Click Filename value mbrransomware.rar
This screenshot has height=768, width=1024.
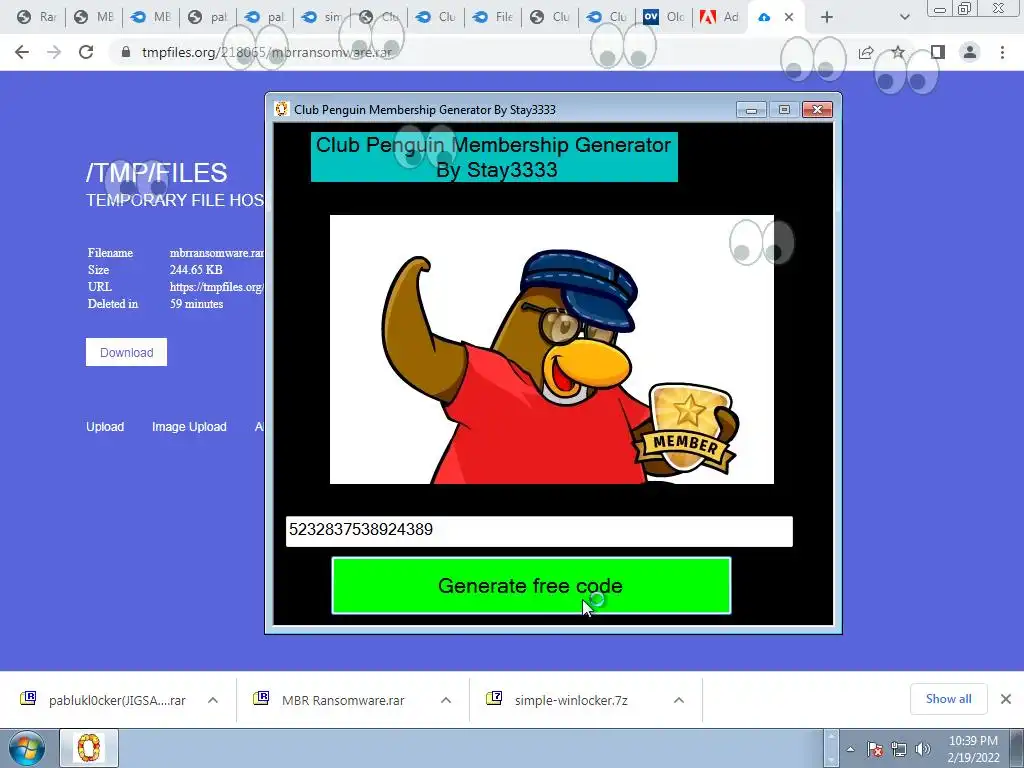pyautogui.click(x=217, y=253)
